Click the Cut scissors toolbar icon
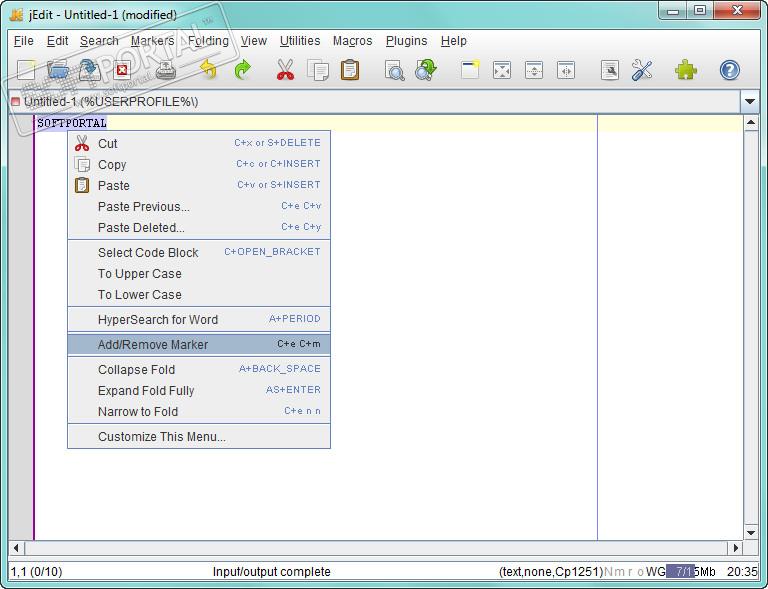The height and width of the screenshot is (589, 768). coord(286,70)
